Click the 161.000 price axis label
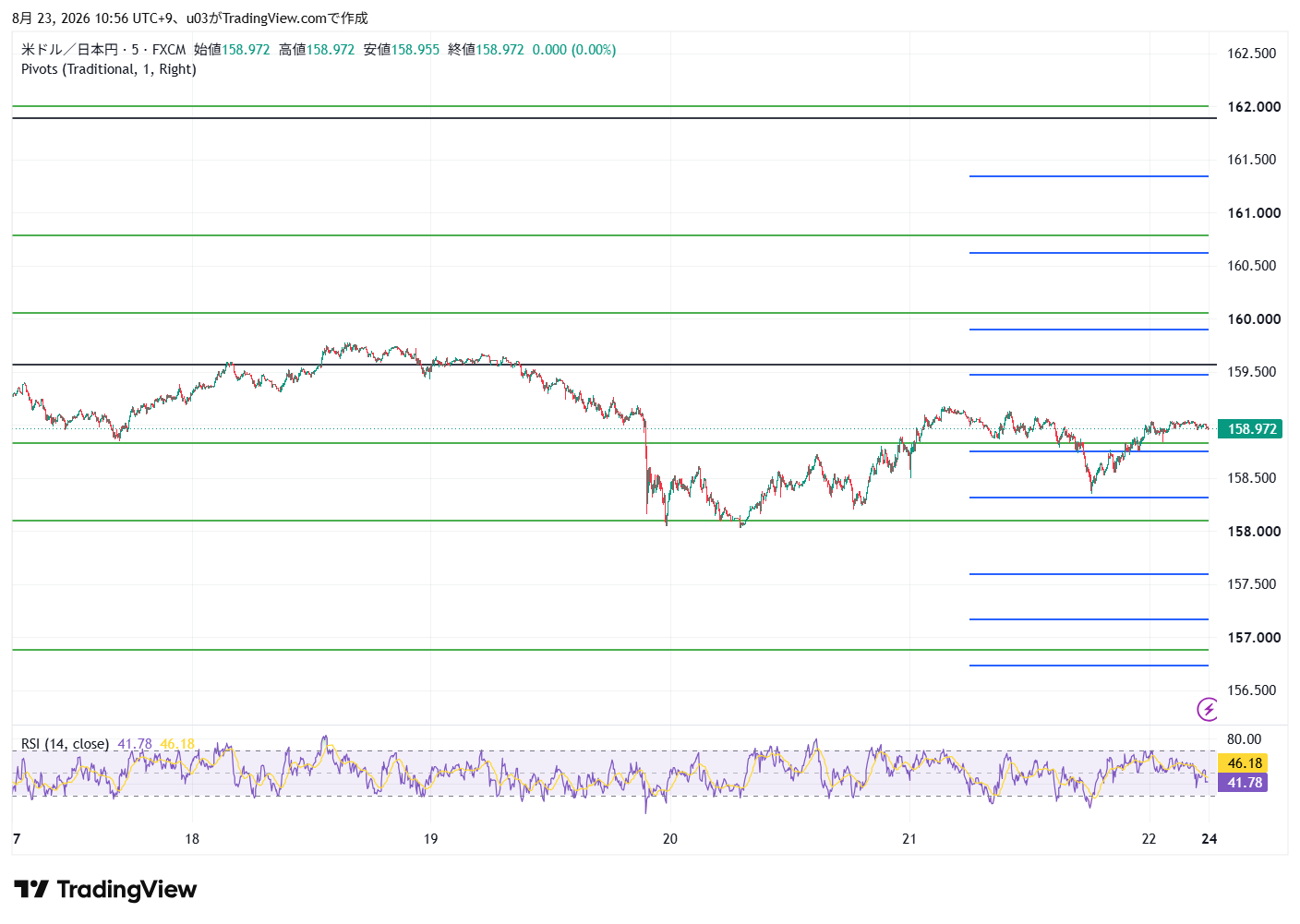Image resolution: width=1300 pixels, height=924 pixels. (1254, 213)
